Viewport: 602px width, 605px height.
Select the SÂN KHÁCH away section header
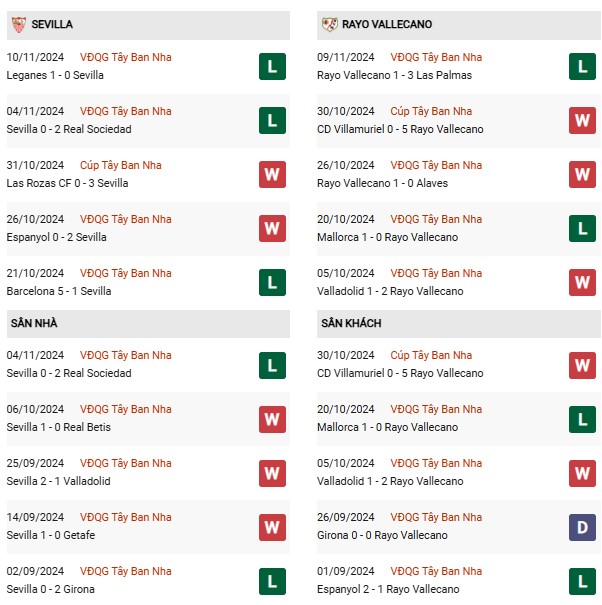(x=351, y=323)
